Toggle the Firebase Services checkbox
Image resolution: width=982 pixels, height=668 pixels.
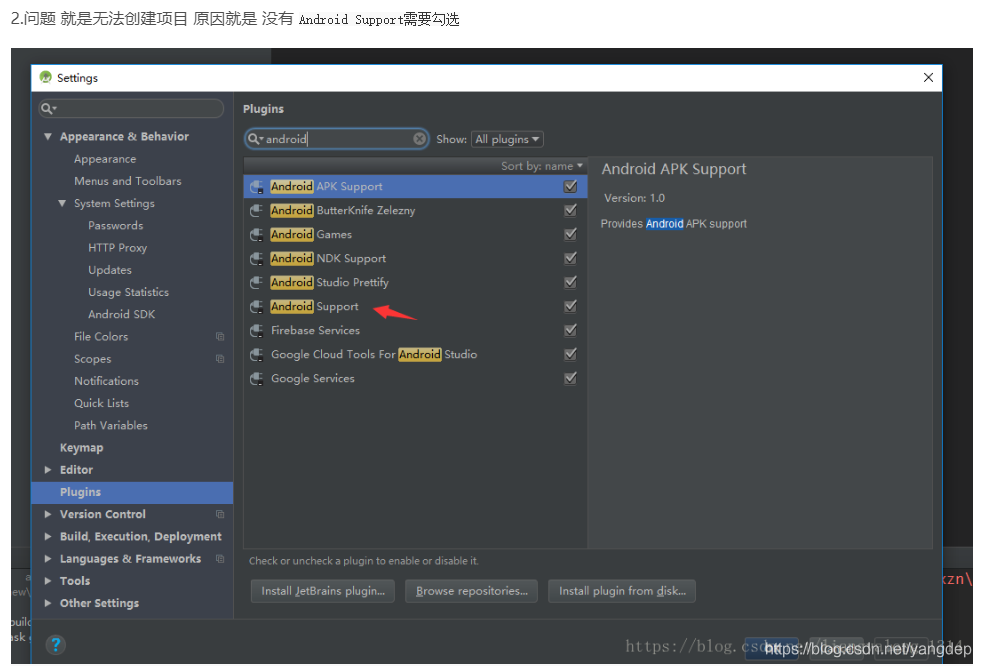[x=571, y=330]
